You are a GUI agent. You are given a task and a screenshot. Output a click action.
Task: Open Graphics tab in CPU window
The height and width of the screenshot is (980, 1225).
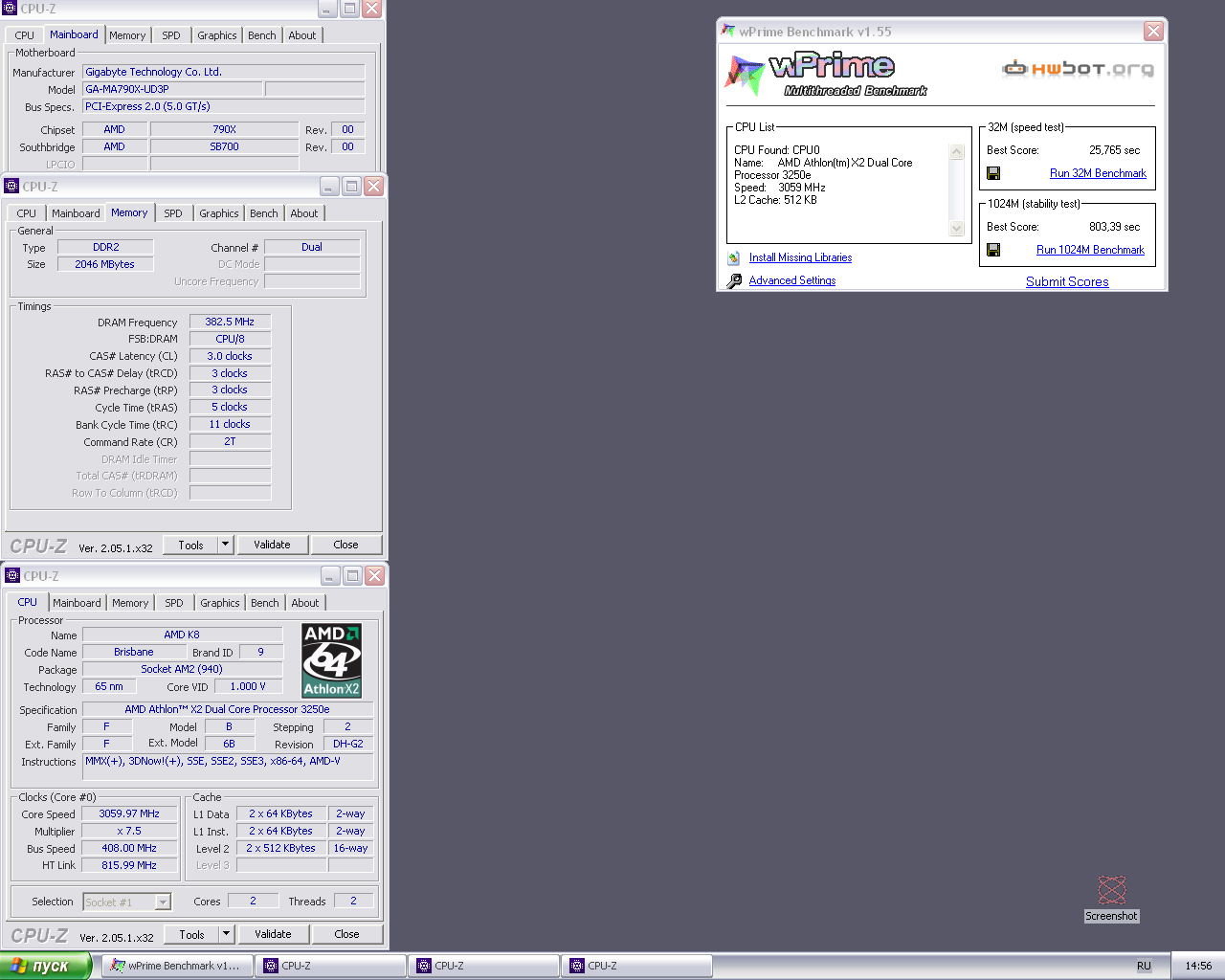(220, 603)
